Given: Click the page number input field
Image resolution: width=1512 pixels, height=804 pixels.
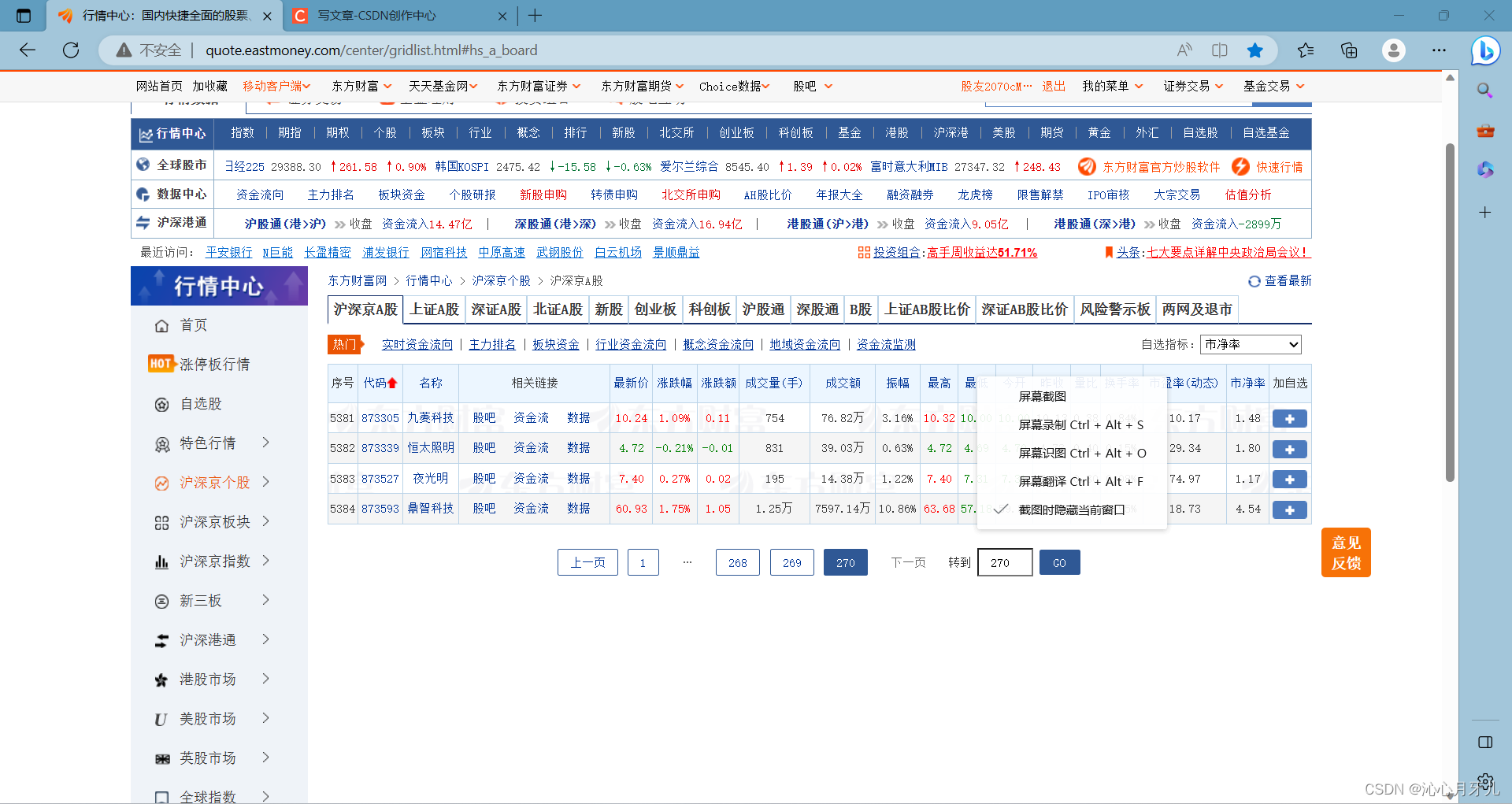Looking at the screenshot, I should (x=1005, y=563).
